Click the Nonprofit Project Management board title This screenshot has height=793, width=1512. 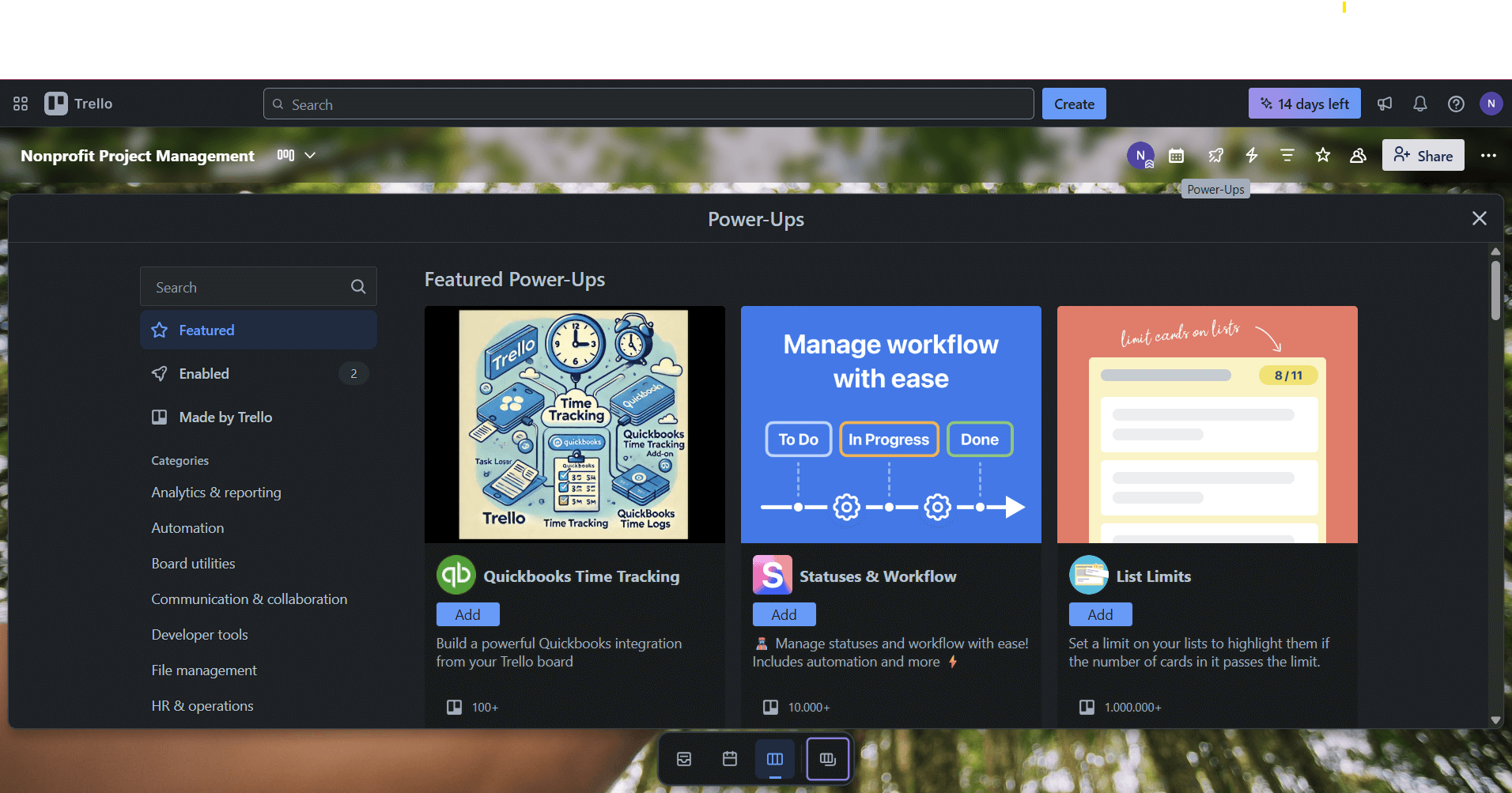coord(138,156)
